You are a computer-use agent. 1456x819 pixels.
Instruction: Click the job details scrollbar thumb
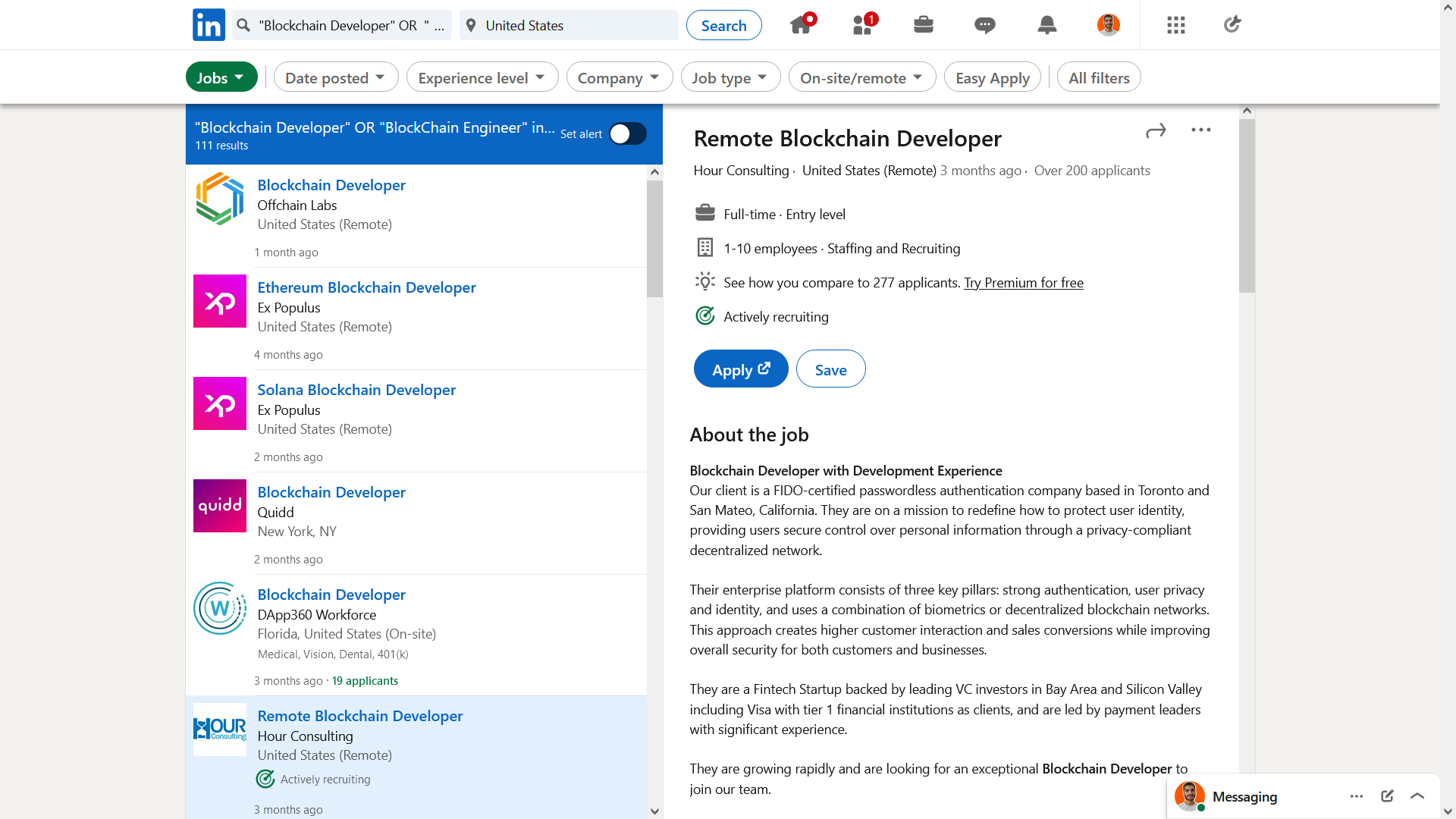click(x=1247, y=206)
